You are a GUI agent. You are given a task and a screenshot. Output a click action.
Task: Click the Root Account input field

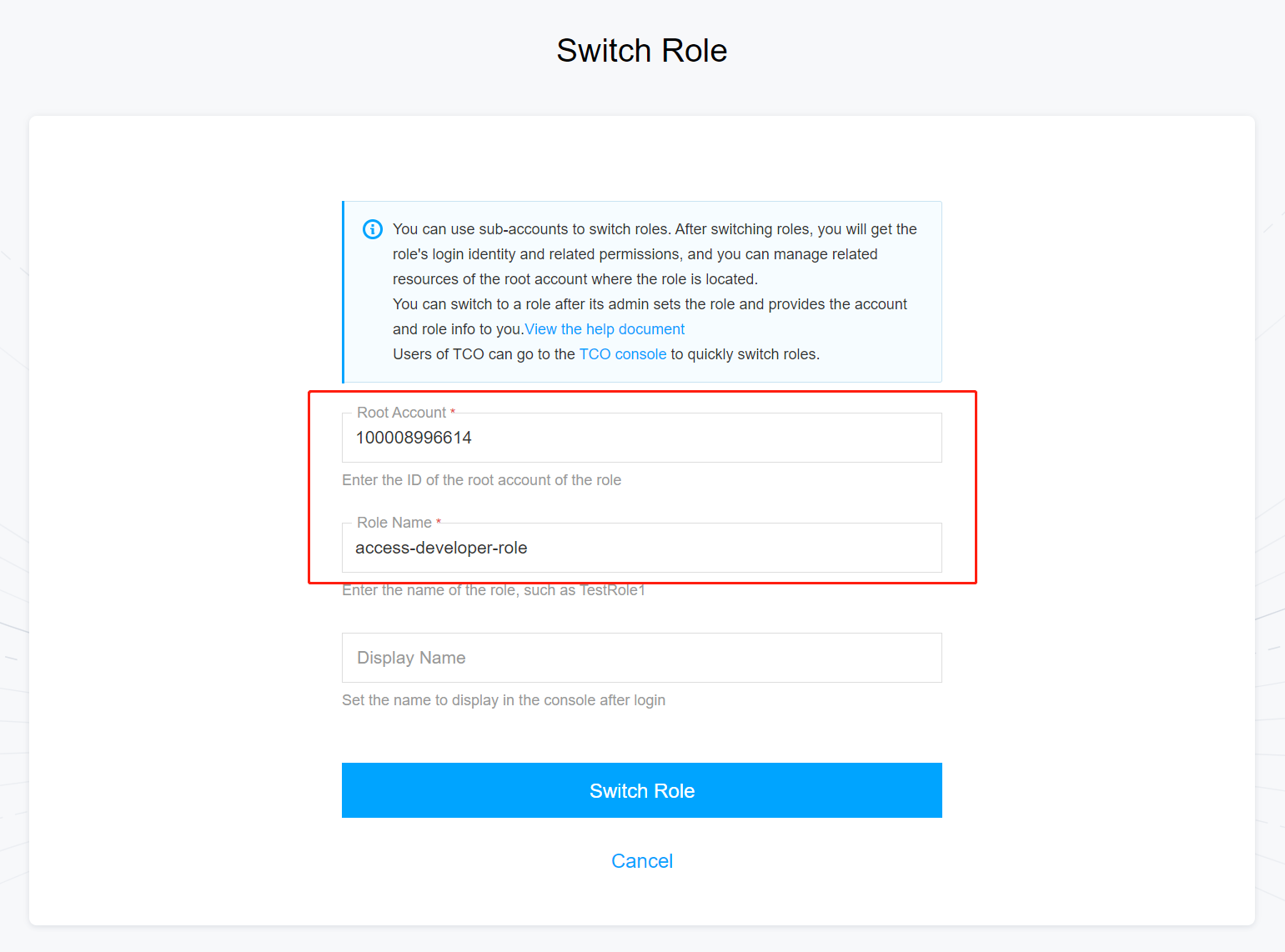(x=641, y=438)
